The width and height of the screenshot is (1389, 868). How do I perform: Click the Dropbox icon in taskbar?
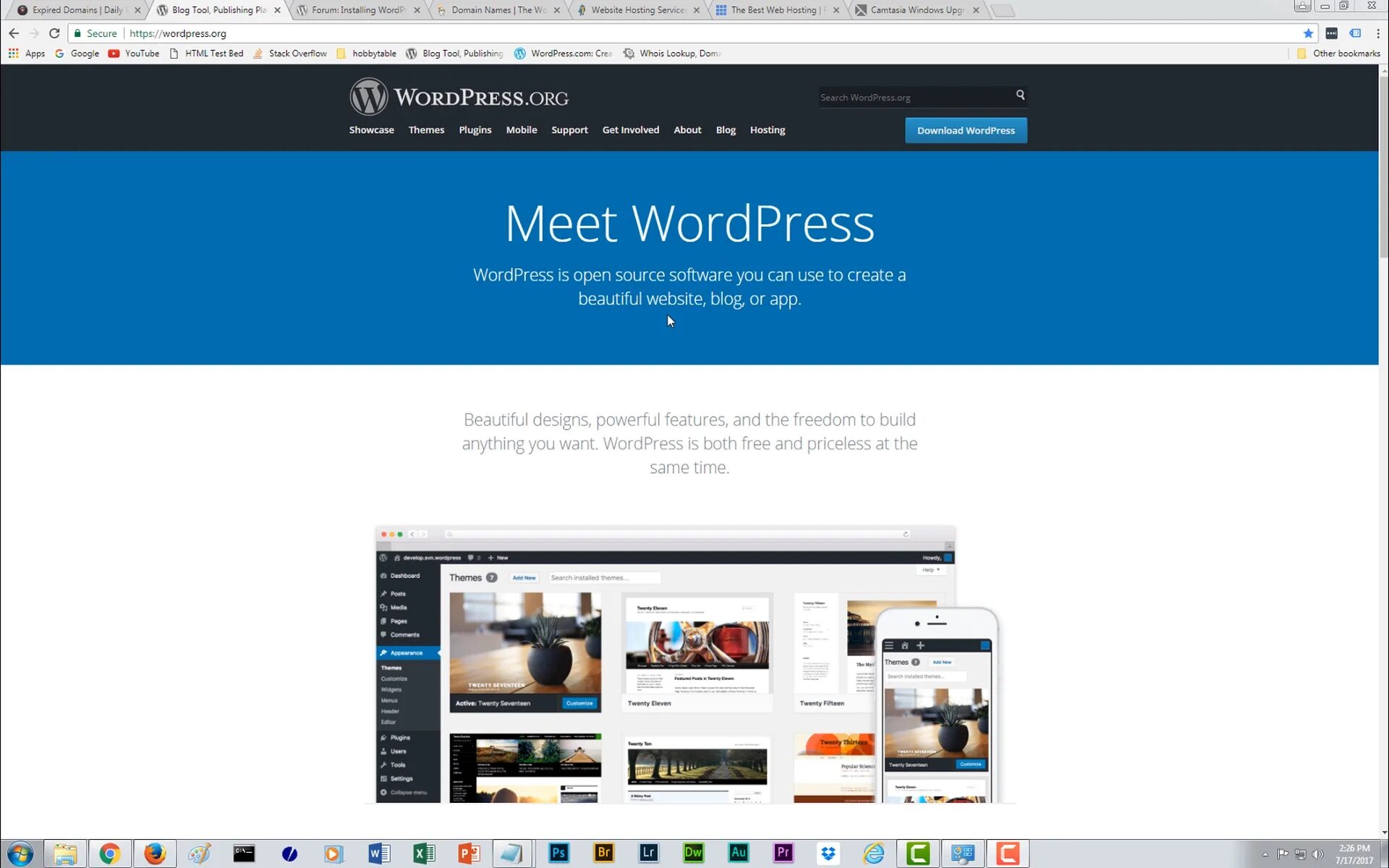point(828,853)
